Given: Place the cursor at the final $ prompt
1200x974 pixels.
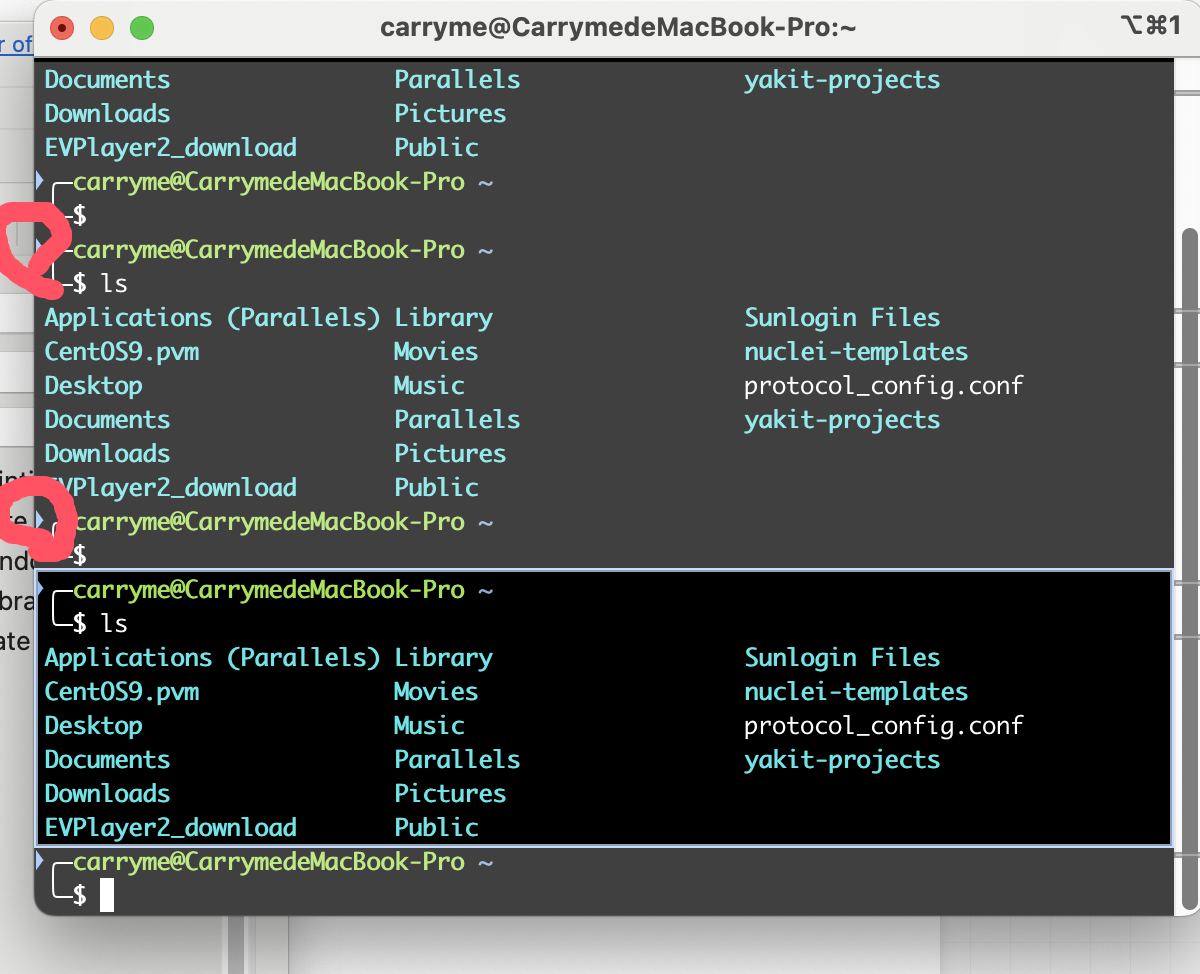Looking at the screenshot, I should coord(107,896).
